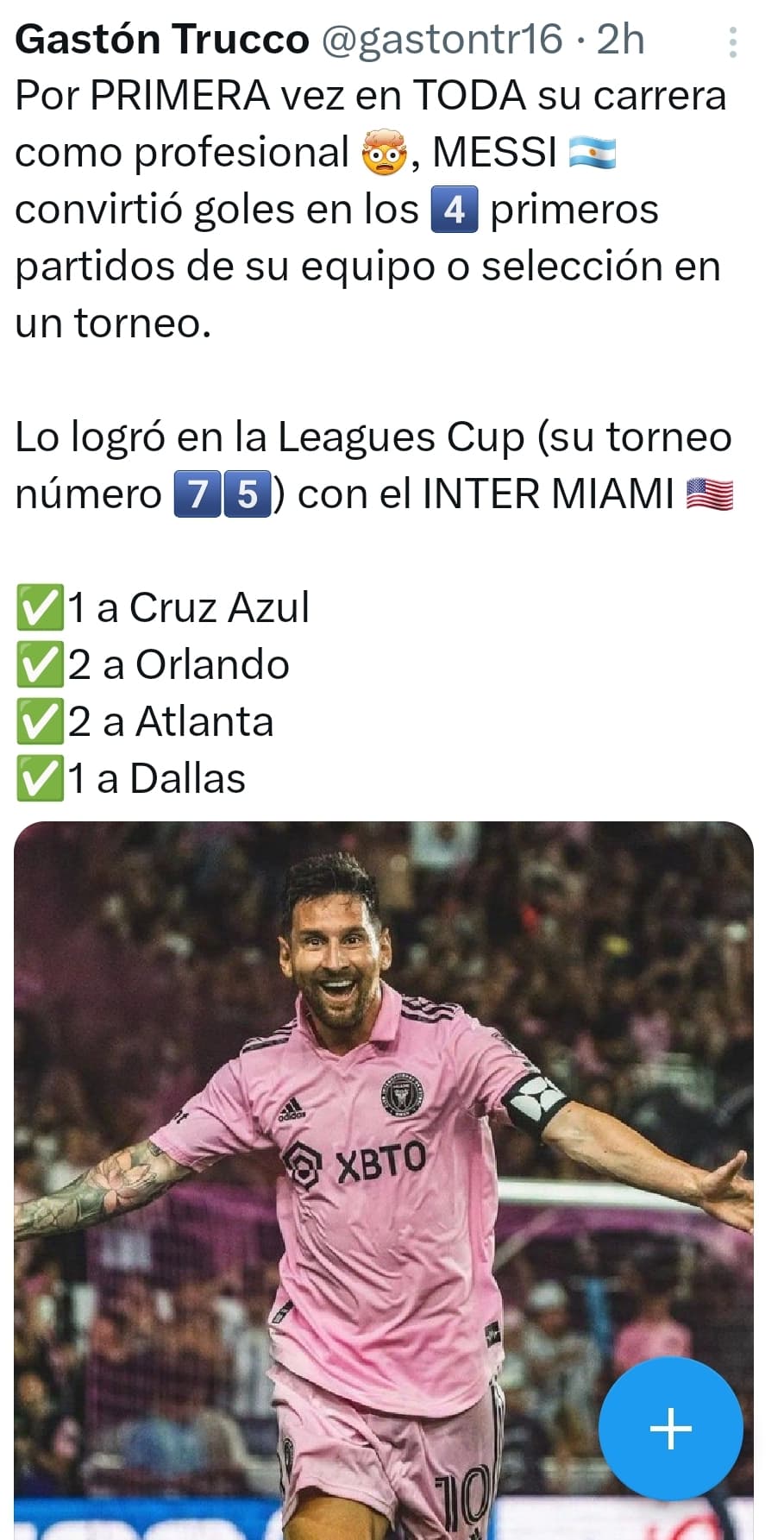Tap the 2h timestamp

tap(621, 40)
